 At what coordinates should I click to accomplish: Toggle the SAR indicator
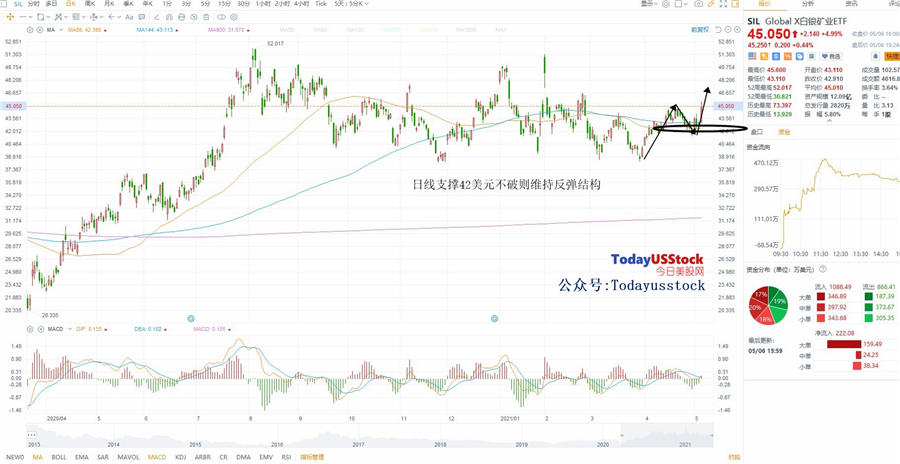coord(103,457)
